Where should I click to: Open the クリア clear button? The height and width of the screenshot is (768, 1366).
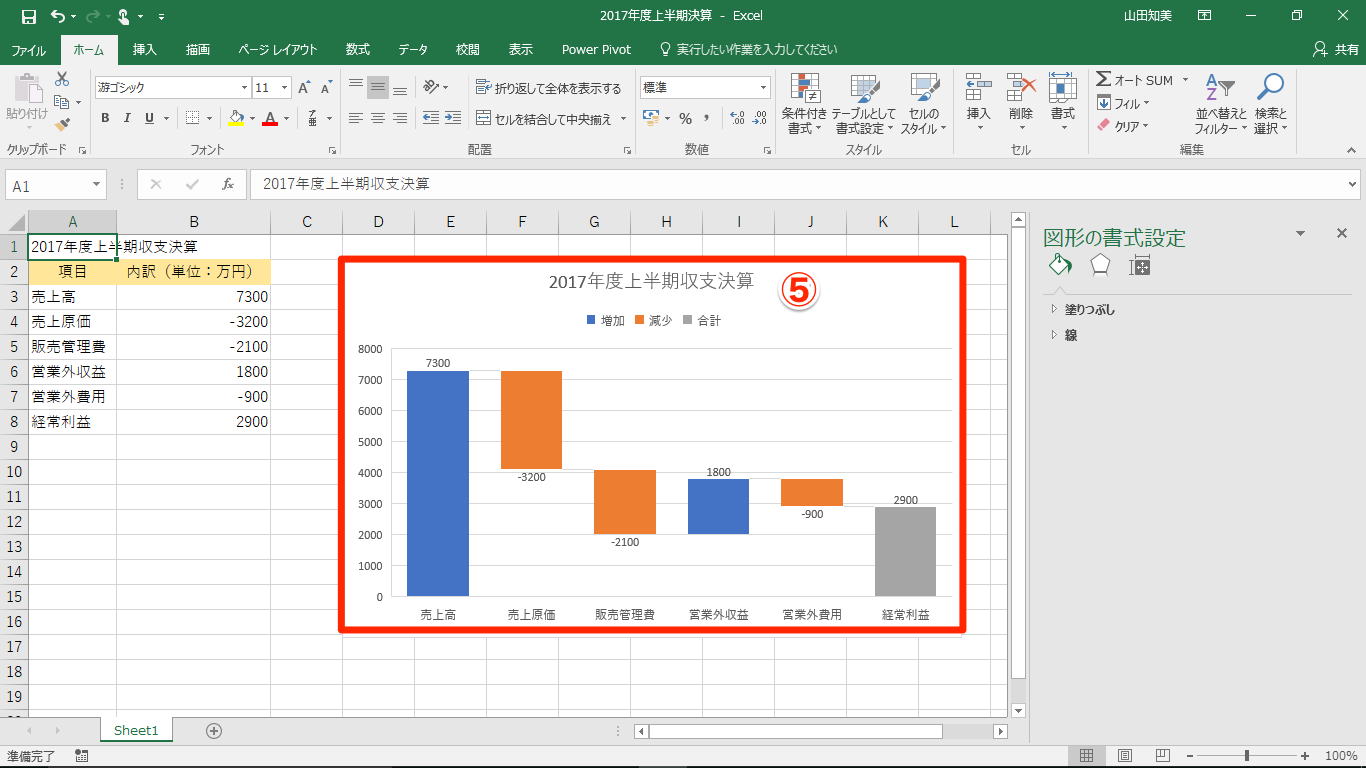[x=1124, y=126]
